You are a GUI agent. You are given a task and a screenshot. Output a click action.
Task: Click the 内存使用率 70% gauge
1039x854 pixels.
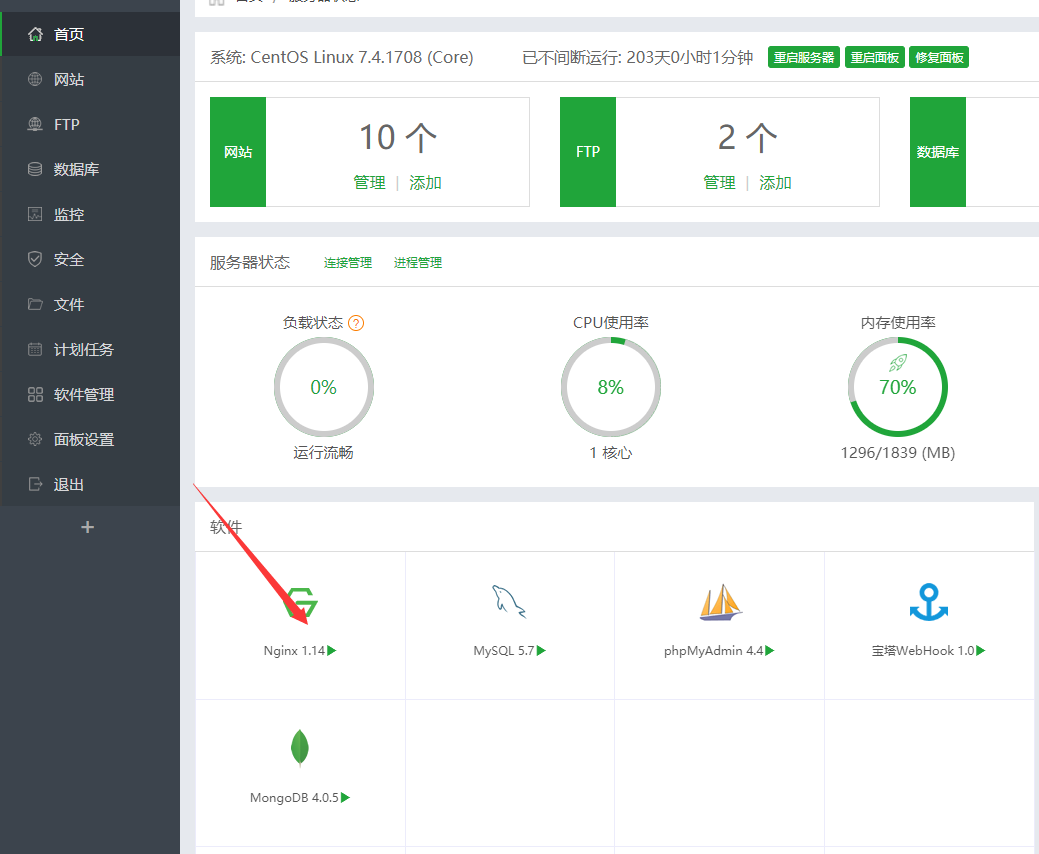pos(898,387)
